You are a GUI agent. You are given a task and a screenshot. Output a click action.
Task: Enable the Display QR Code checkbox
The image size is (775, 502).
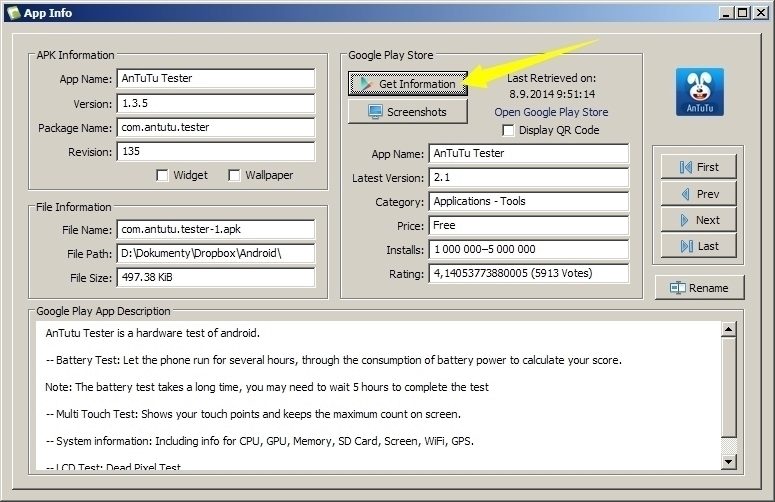point(508,130)
